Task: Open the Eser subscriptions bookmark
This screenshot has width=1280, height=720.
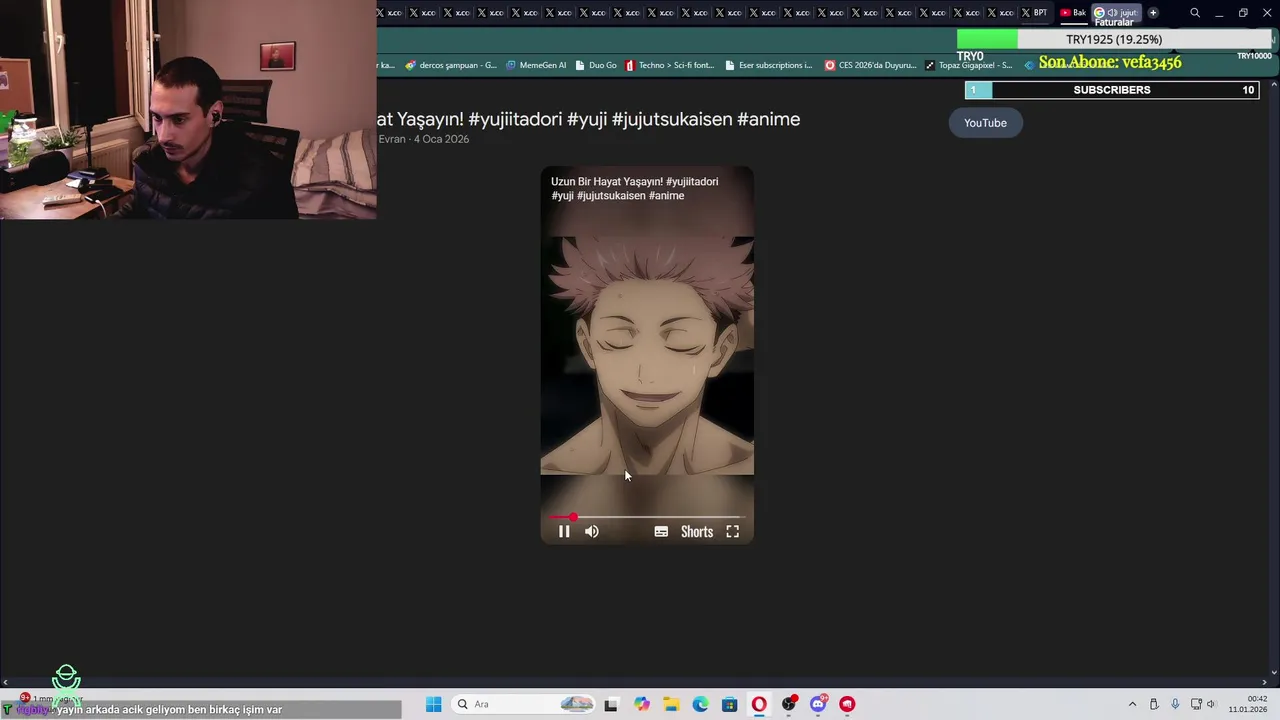Action: (768, 65)
